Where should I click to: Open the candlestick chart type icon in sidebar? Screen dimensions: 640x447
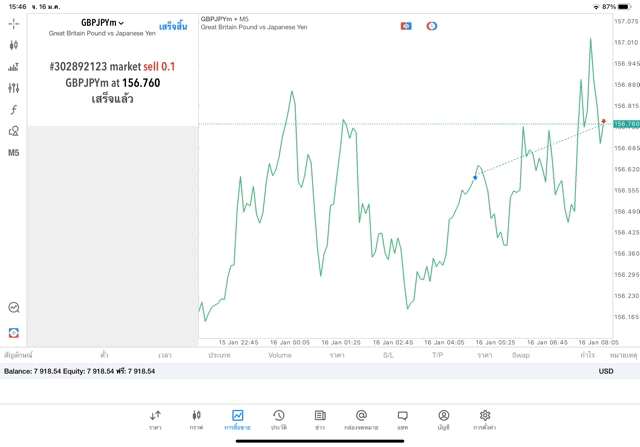pyautogui.click(x=13, y=45)
